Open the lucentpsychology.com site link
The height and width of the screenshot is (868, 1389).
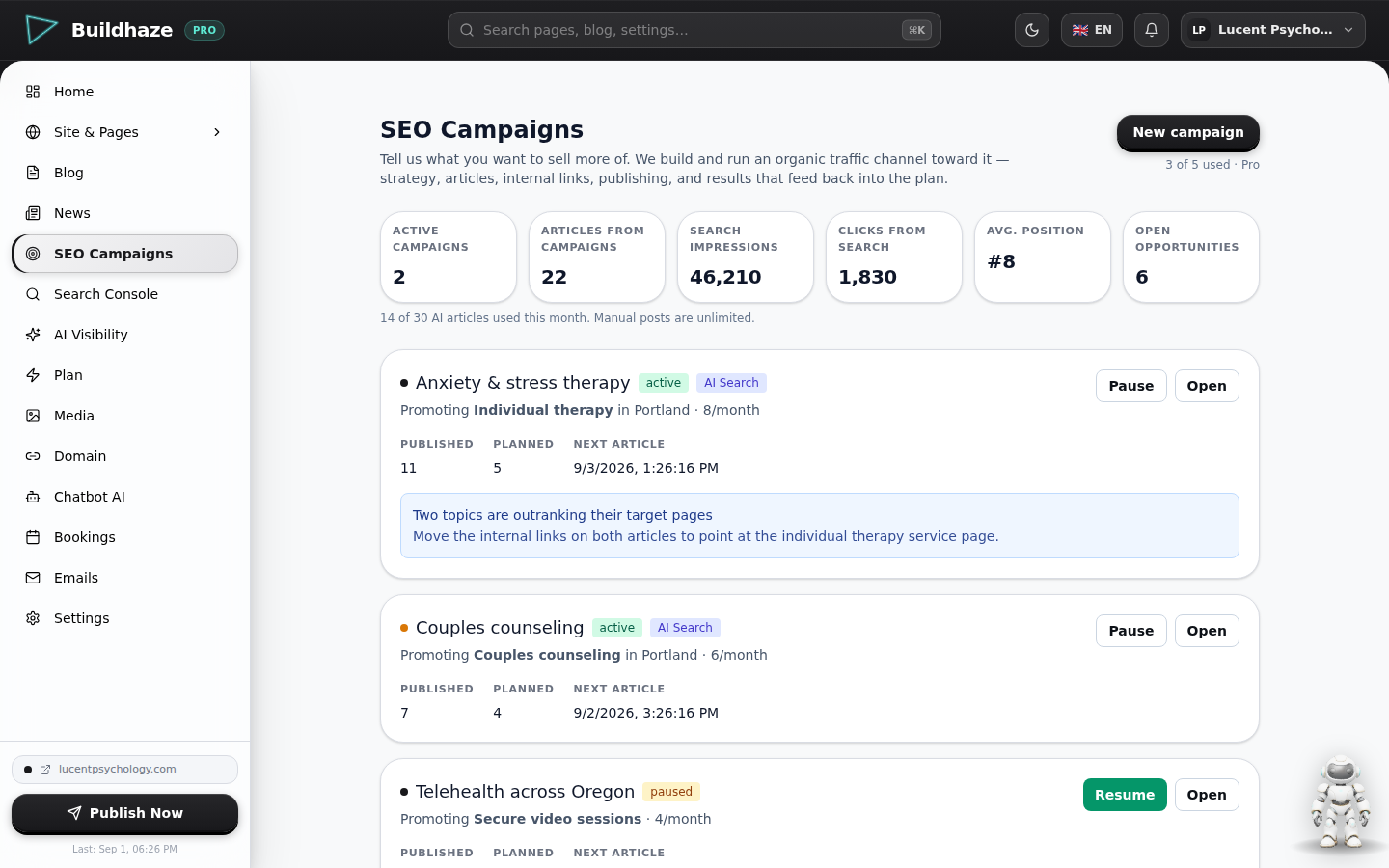point(124,770)
